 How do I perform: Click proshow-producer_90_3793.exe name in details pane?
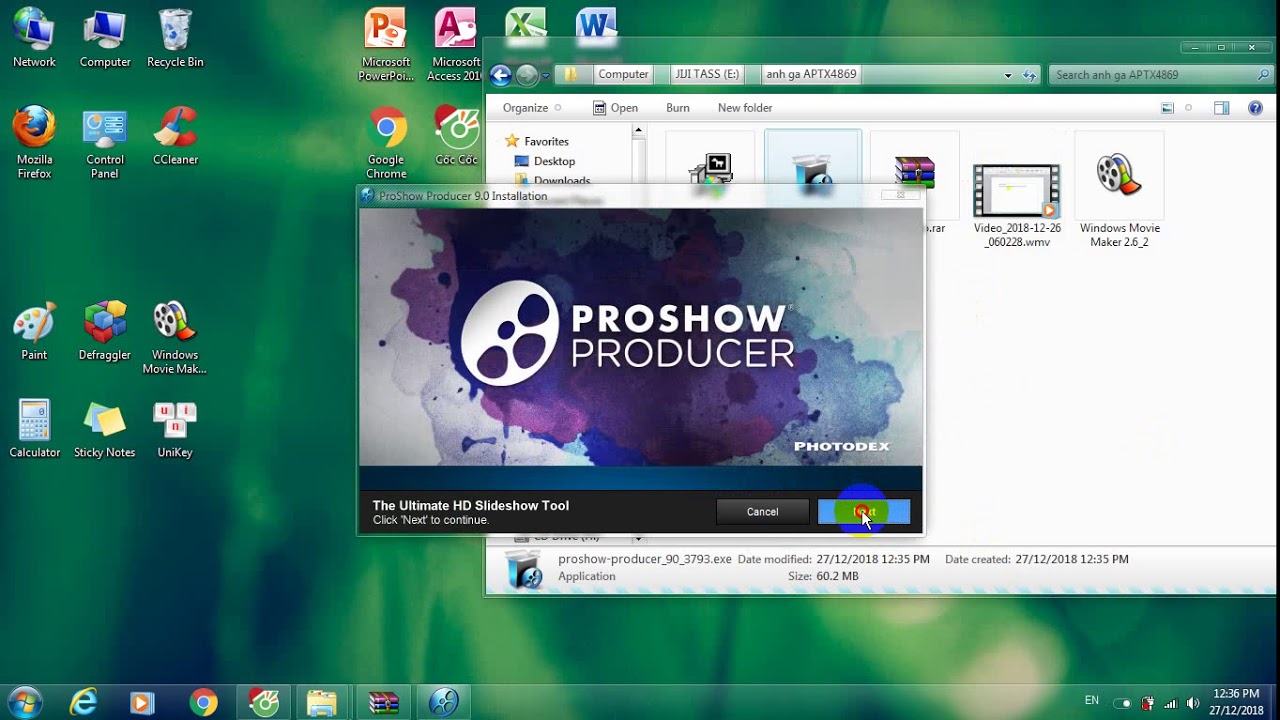pos(645,559)
